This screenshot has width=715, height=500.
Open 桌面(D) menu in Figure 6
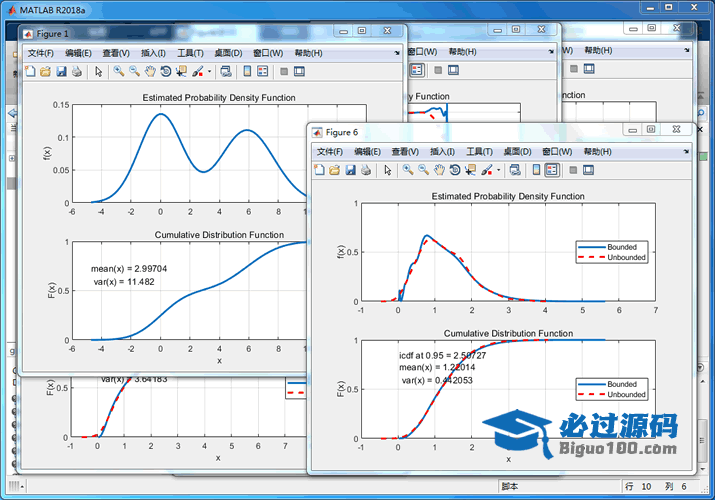[x=518, y=152]
